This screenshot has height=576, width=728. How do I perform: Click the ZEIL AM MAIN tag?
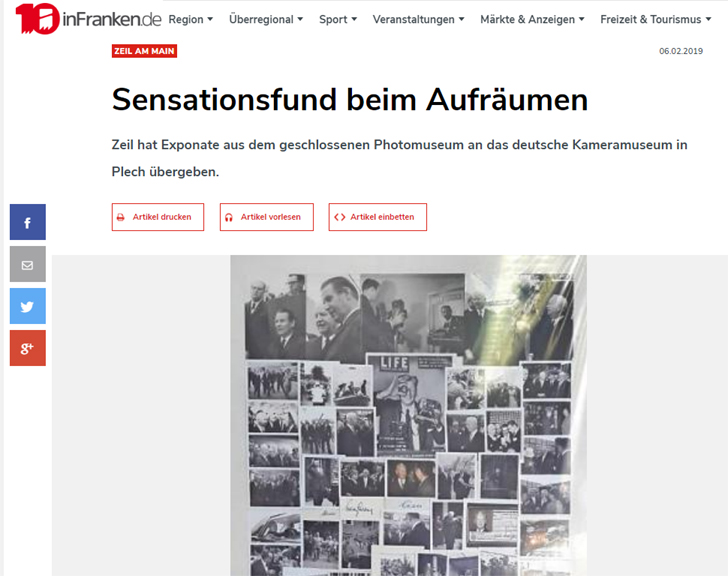point(144,51)
